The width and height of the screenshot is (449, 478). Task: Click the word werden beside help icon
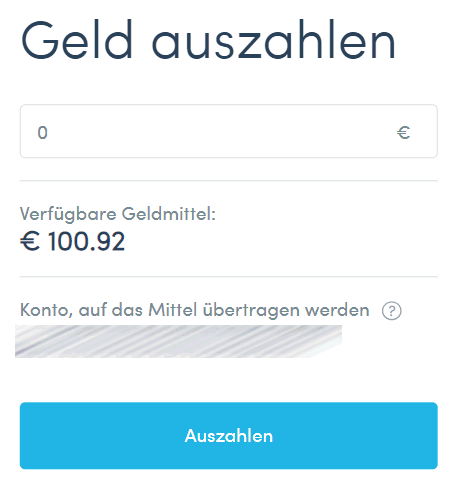337,310
